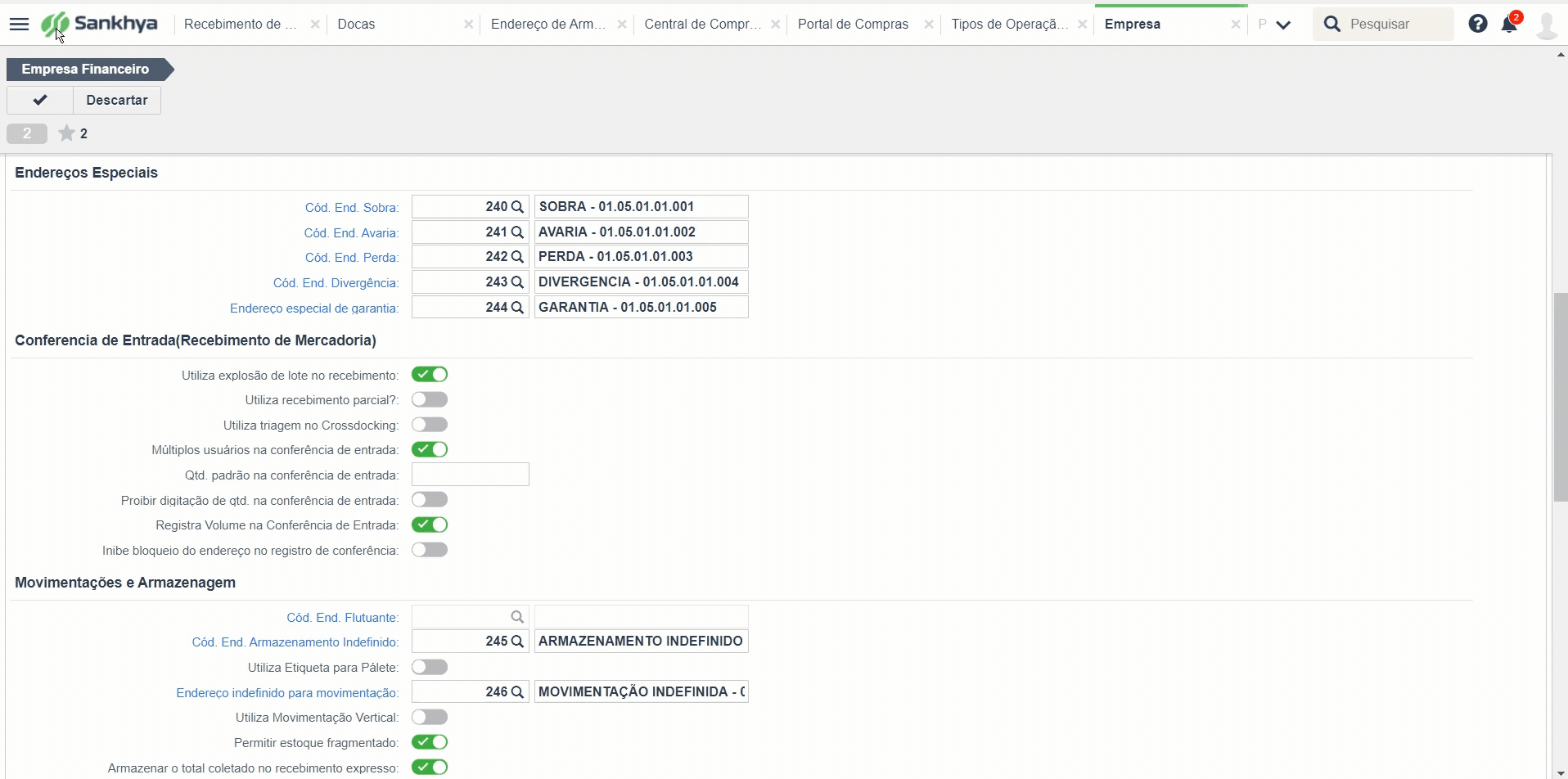Screen dimensions: 1568x779
Task: Switch to the Recebimento de tab
Action: (241, 25)
